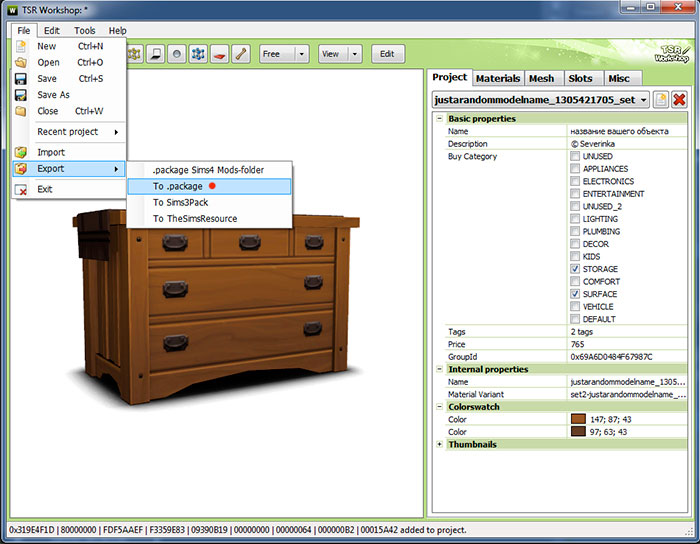
Task: Collapse the Internal properties section
Action: pyautogui.click(x=439, y=369)
